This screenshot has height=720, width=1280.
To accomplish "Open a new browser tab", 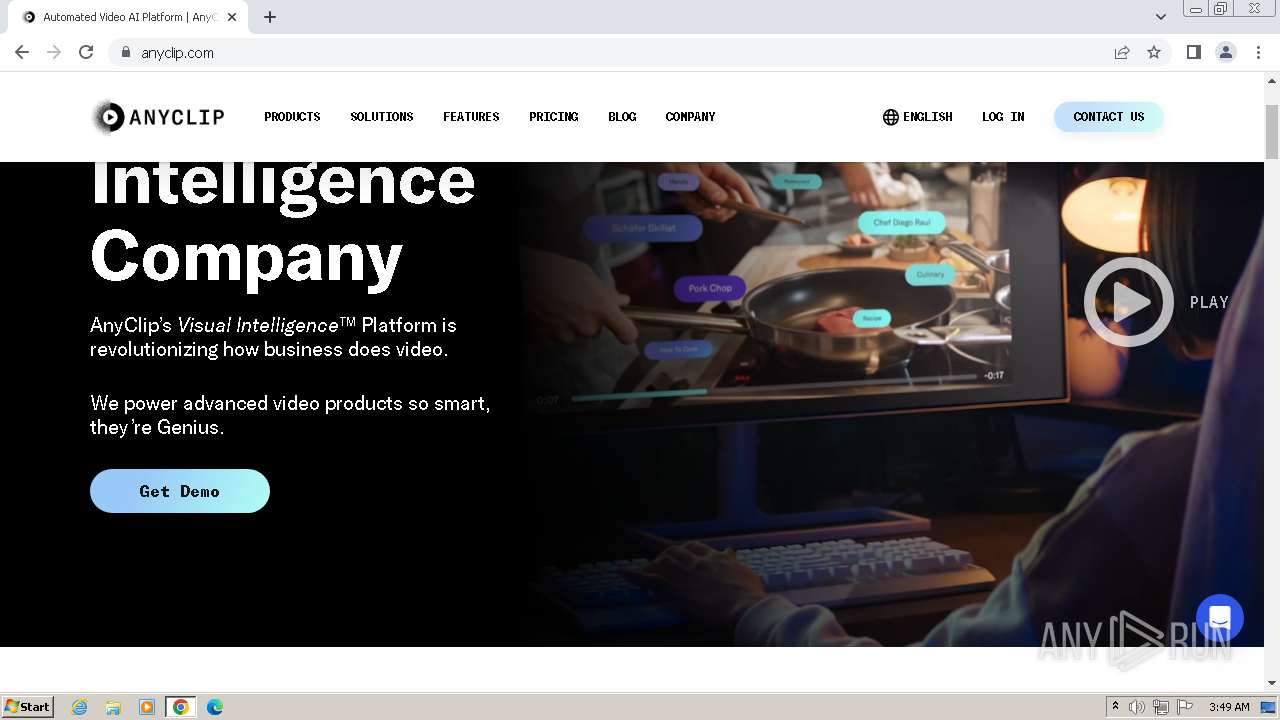I will tap(270, 17).
